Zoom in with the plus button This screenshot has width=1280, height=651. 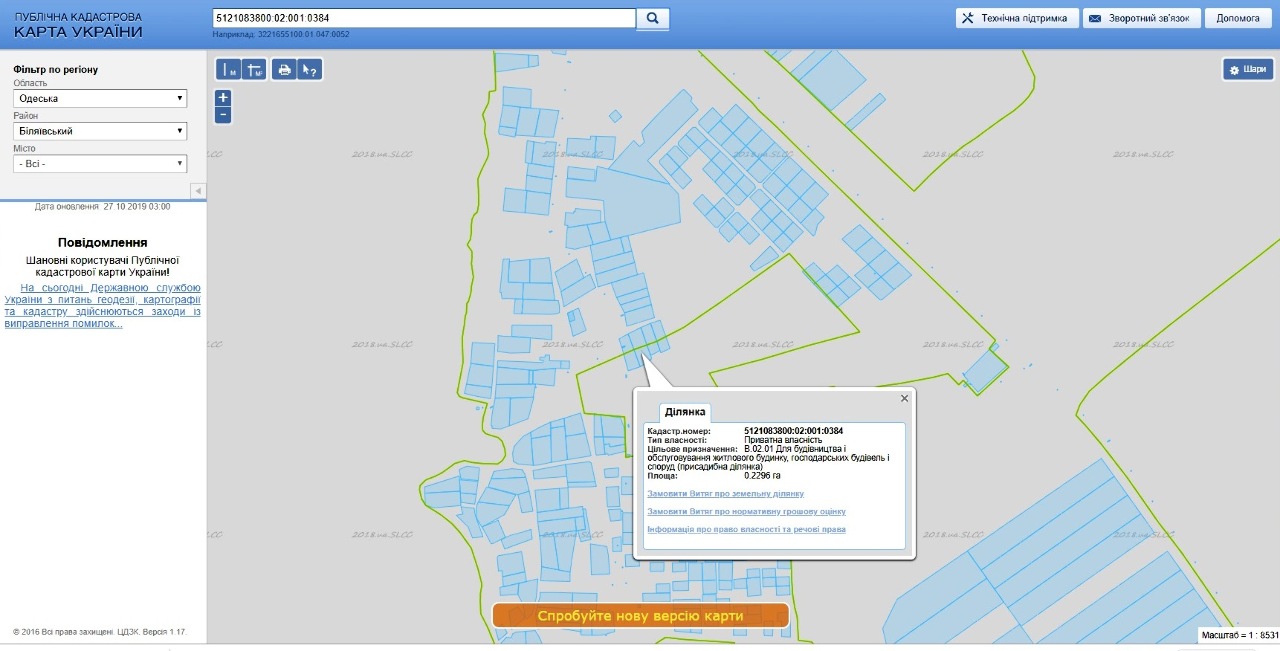(x=223, y=98)
